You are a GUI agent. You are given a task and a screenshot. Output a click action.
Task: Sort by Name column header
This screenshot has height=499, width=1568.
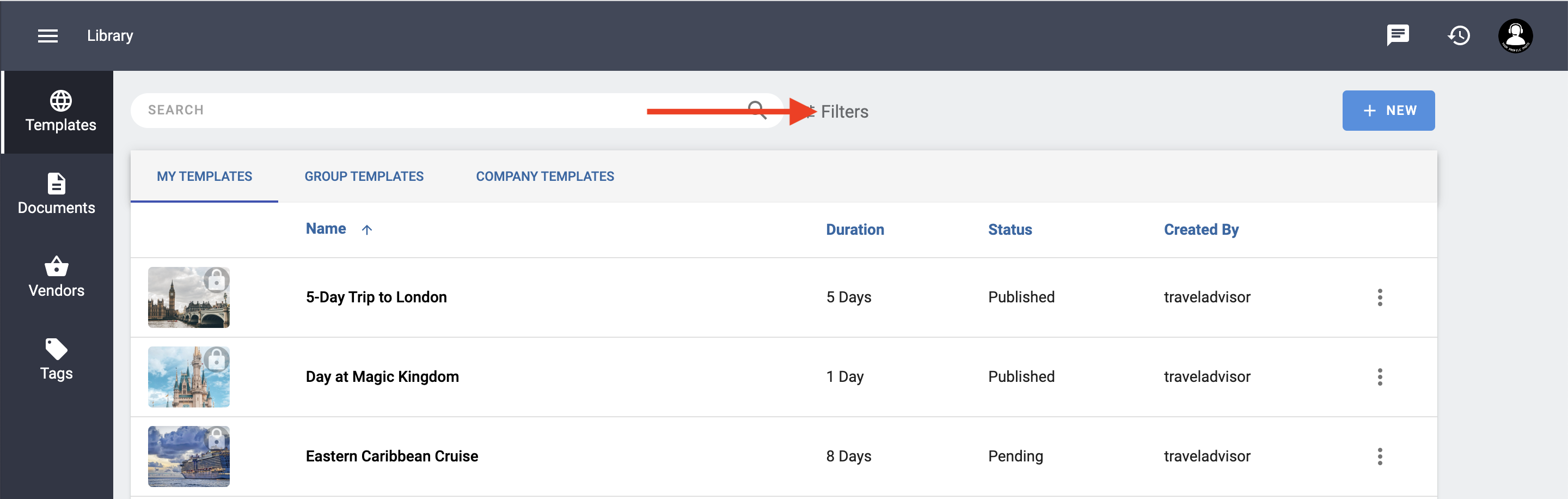tap(326, 228)
